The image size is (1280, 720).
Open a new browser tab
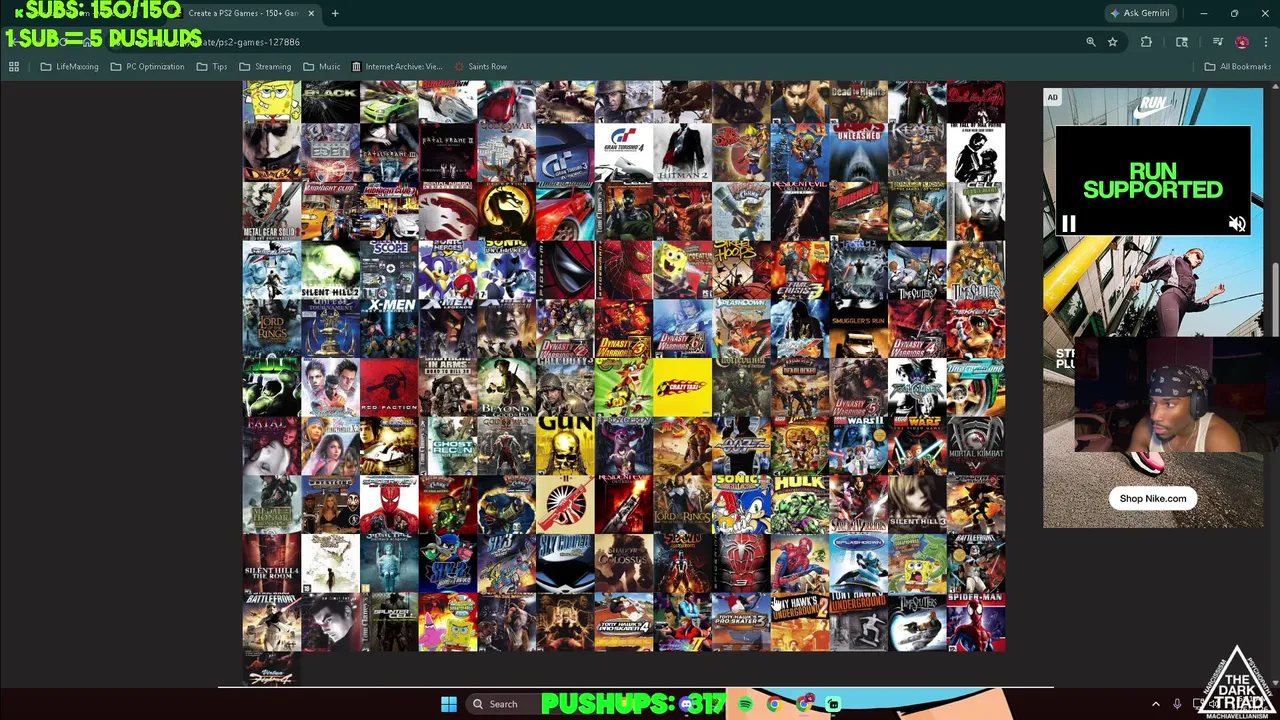coord(335,13)
